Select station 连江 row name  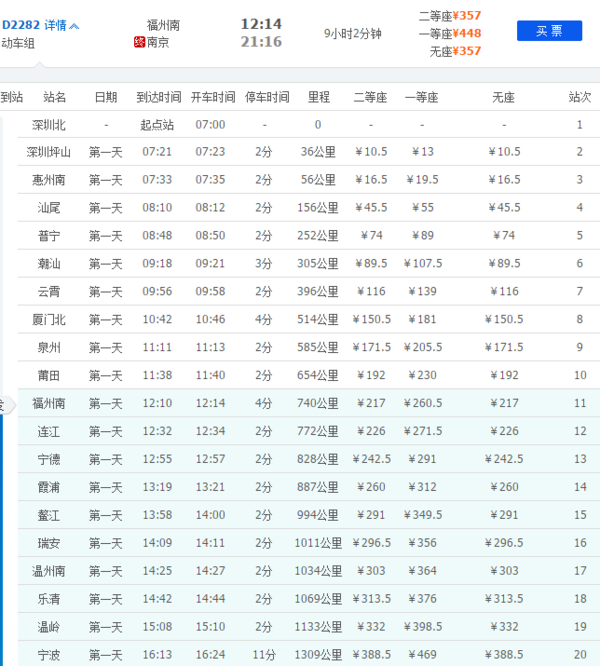(48, 432)
